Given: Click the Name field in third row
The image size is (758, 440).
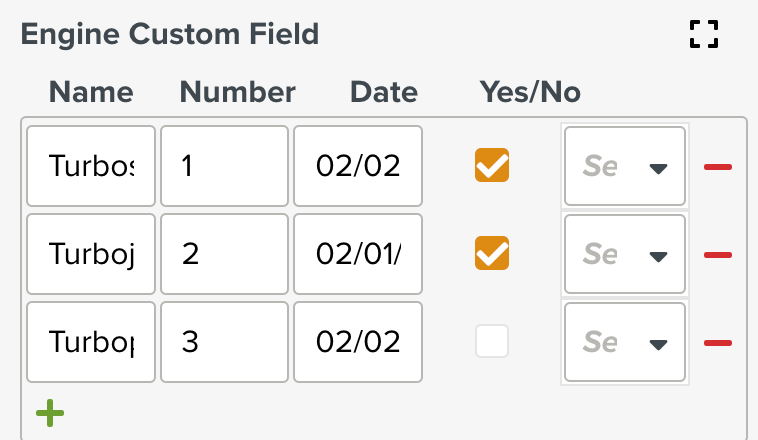Looking at the screenshot, I should pos(91,343).
